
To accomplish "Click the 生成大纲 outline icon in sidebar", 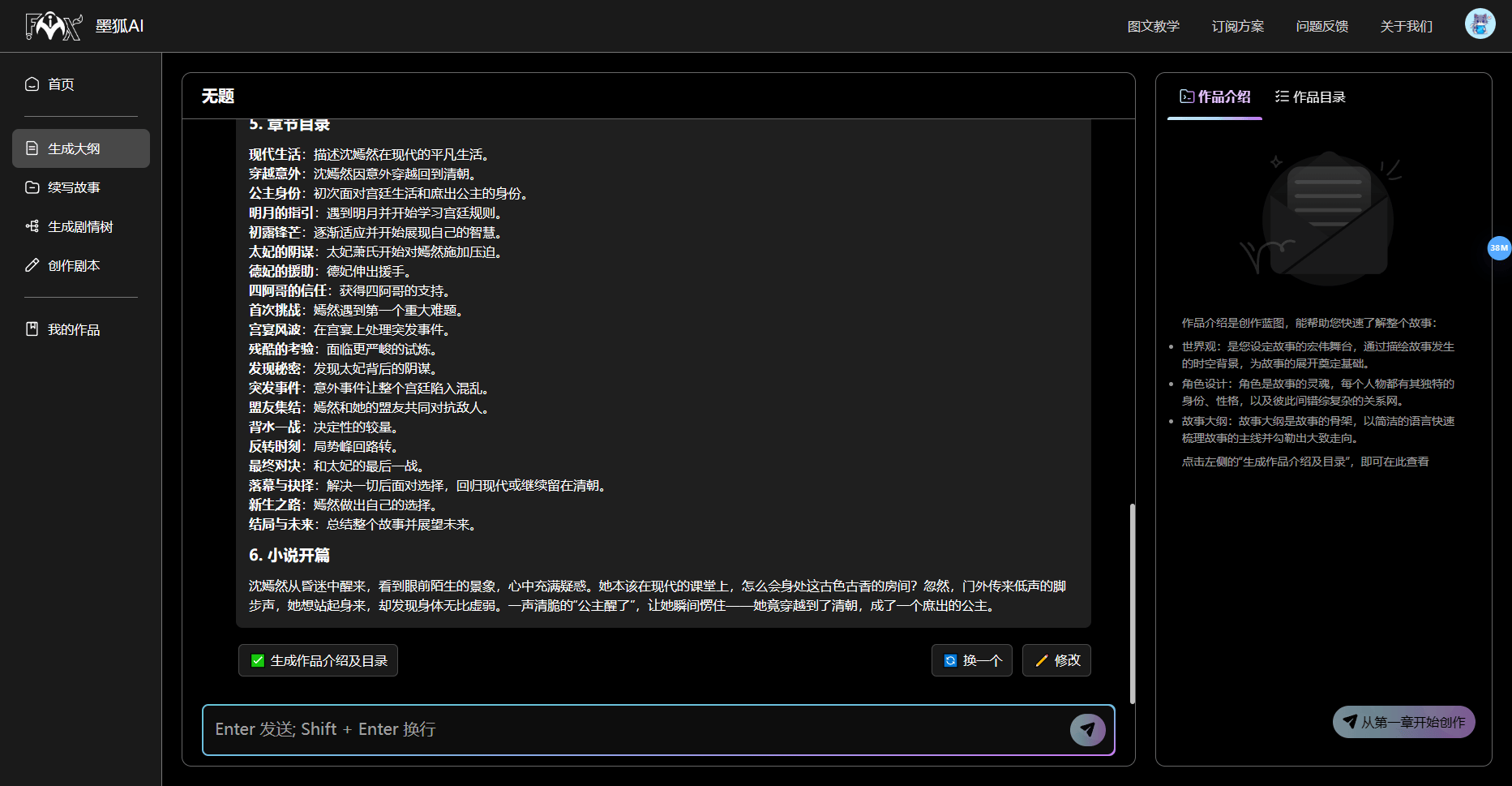I will (x=32, y=148).
